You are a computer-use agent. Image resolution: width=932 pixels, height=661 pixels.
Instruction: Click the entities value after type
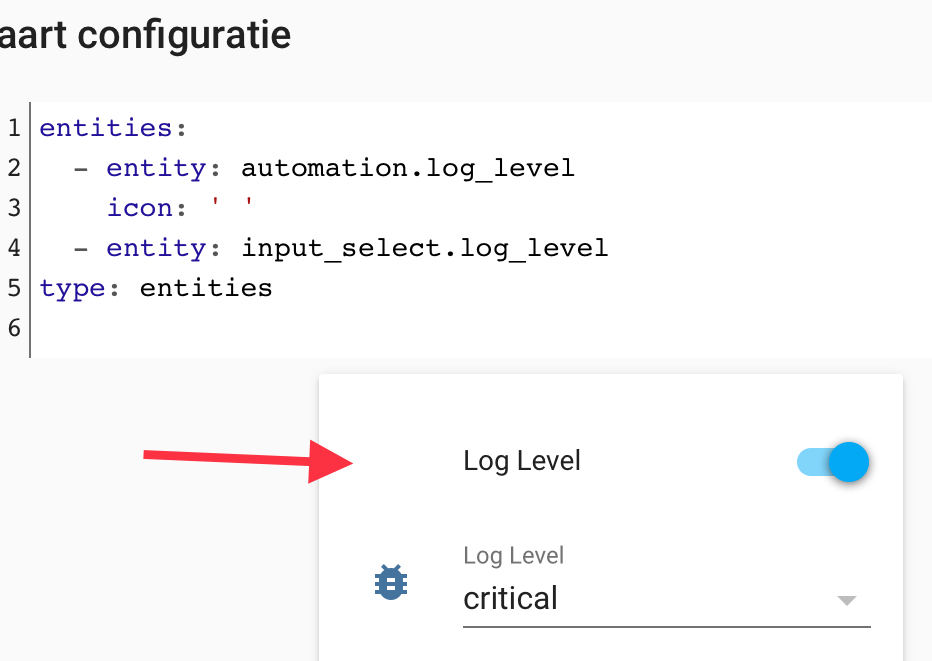point(205,287)
